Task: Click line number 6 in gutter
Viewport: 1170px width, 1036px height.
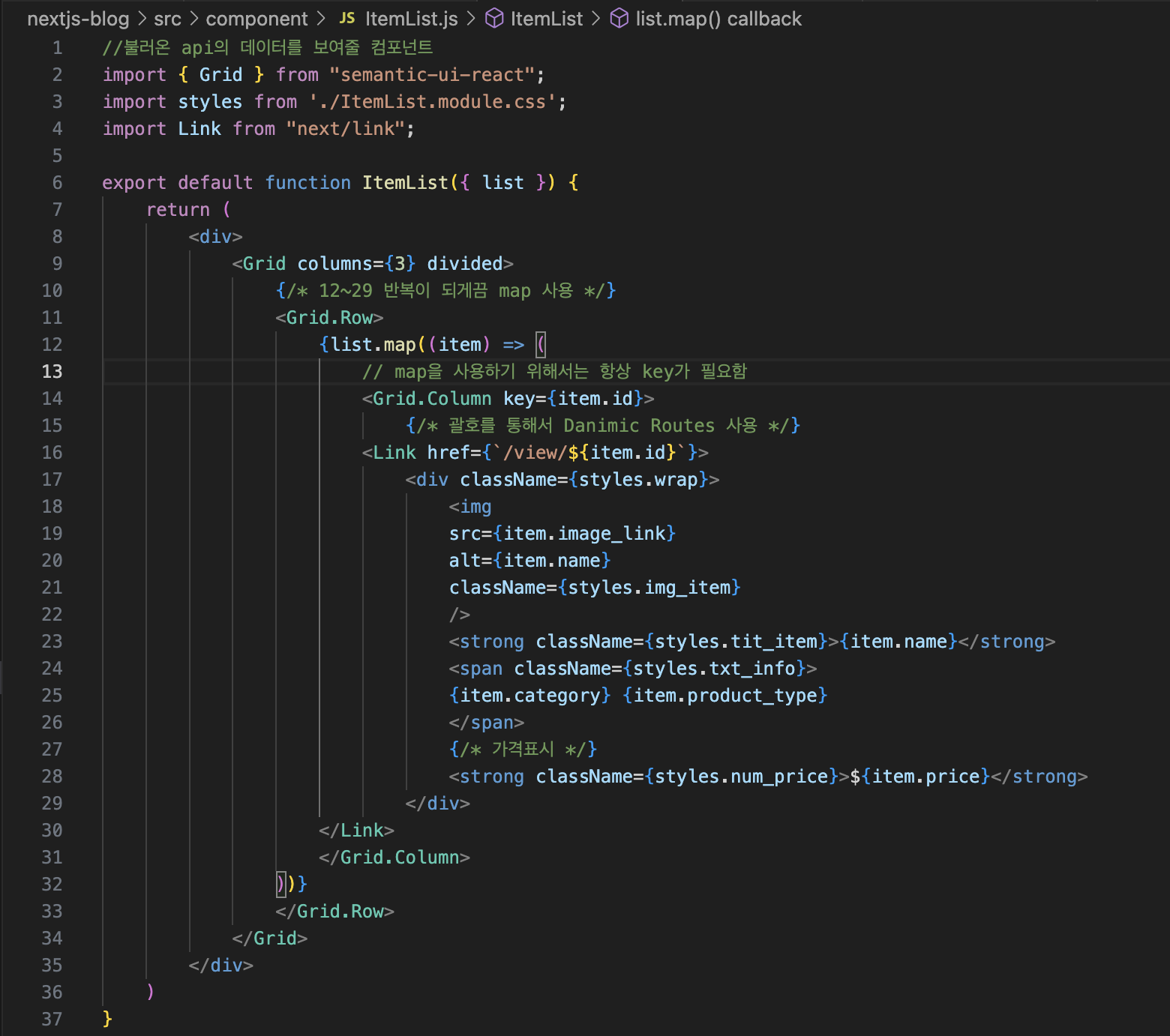Action: tap(57, 182)
